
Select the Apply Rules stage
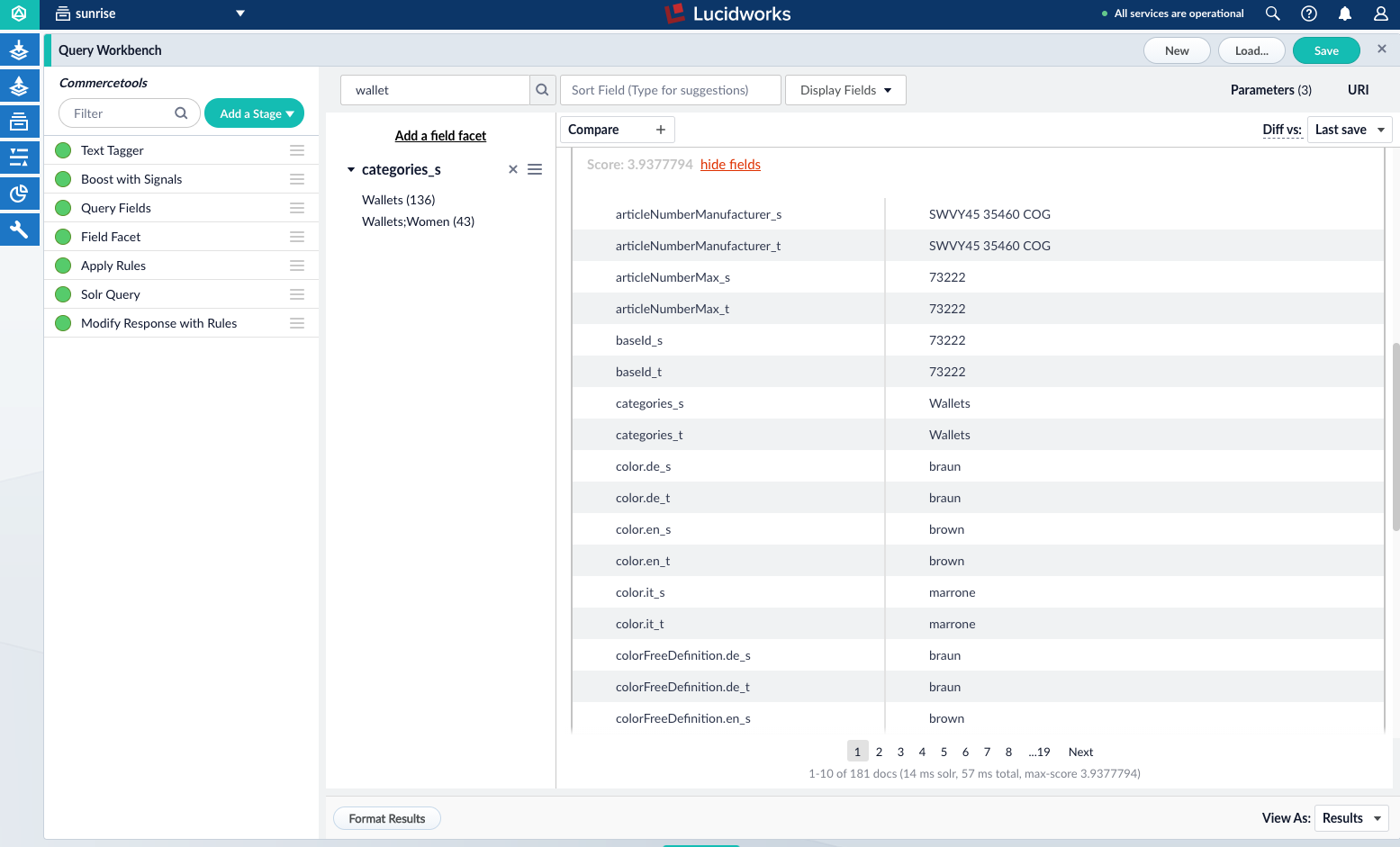coord(113,266)
